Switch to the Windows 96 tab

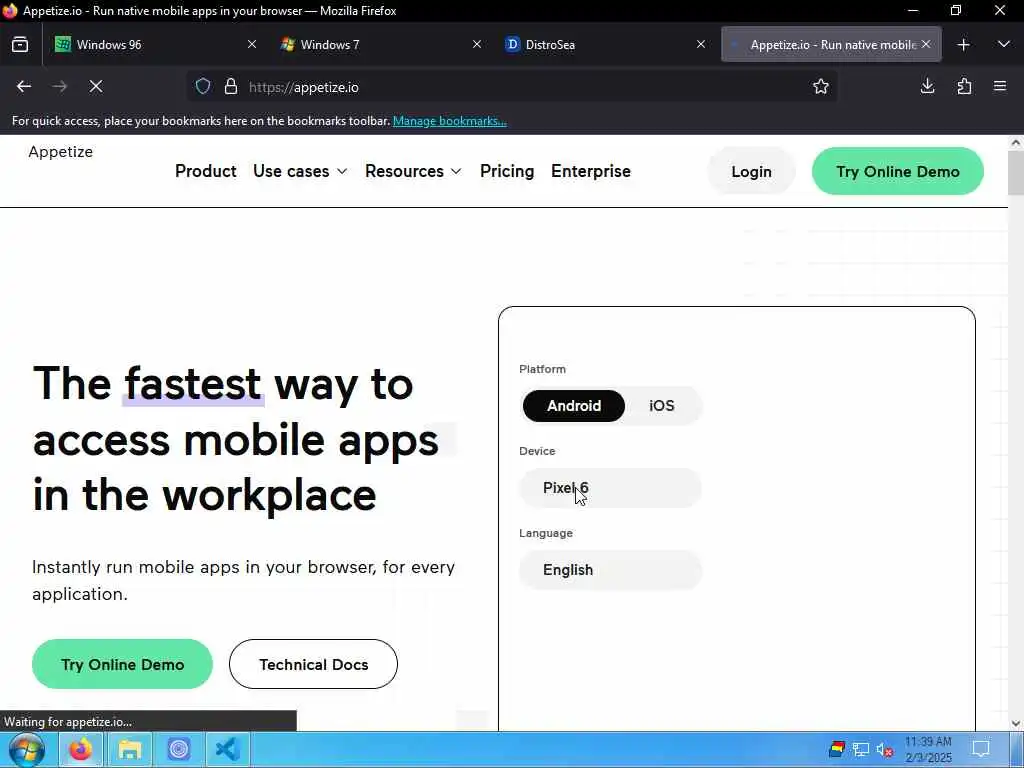(x=155, y=44)
